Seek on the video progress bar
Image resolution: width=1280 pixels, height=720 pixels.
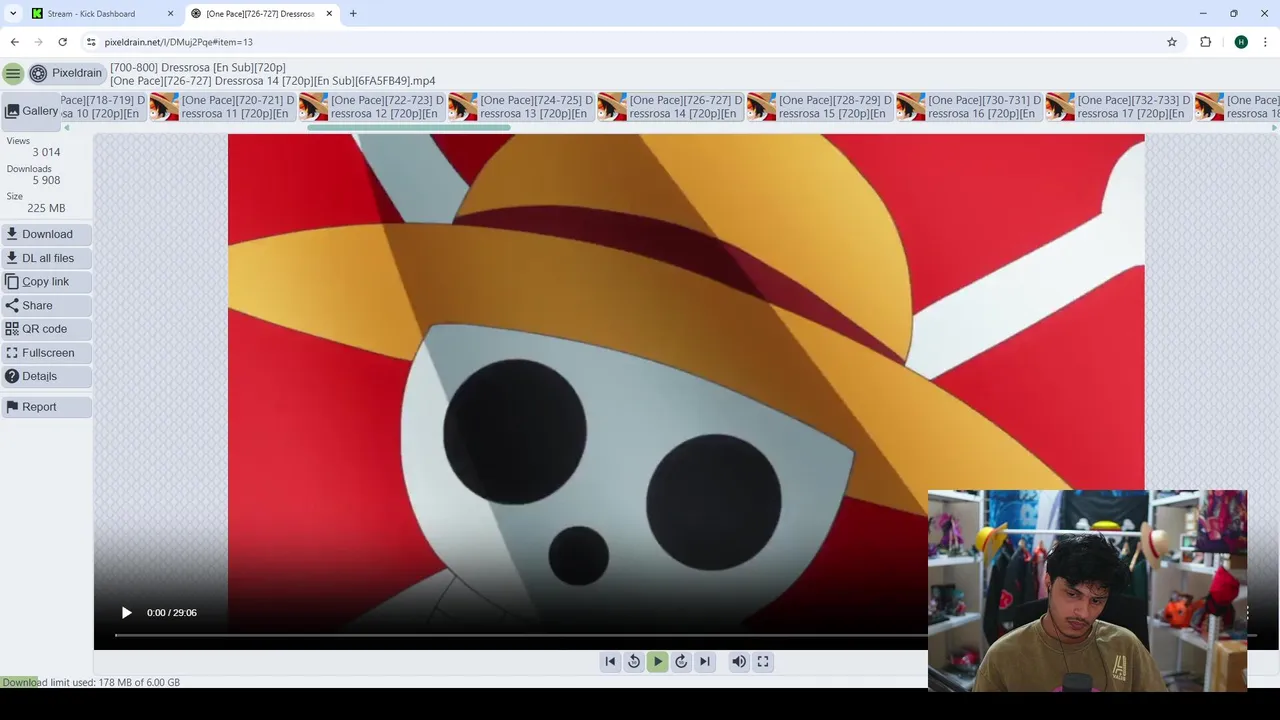520,635
